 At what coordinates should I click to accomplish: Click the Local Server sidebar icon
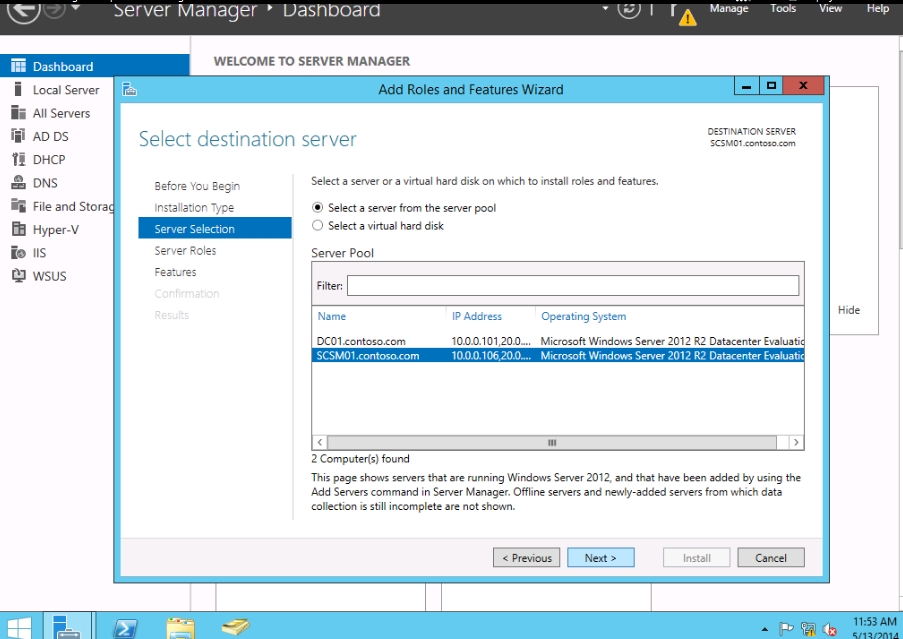pyautogui.click(x=17, y=90)
